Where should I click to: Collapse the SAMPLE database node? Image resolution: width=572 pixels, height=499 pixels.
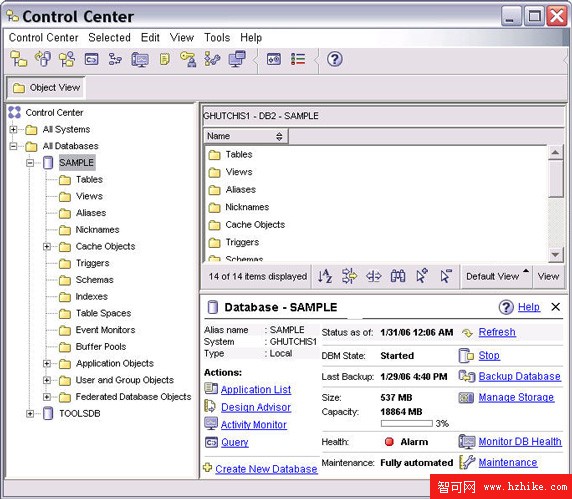point(30,163)
